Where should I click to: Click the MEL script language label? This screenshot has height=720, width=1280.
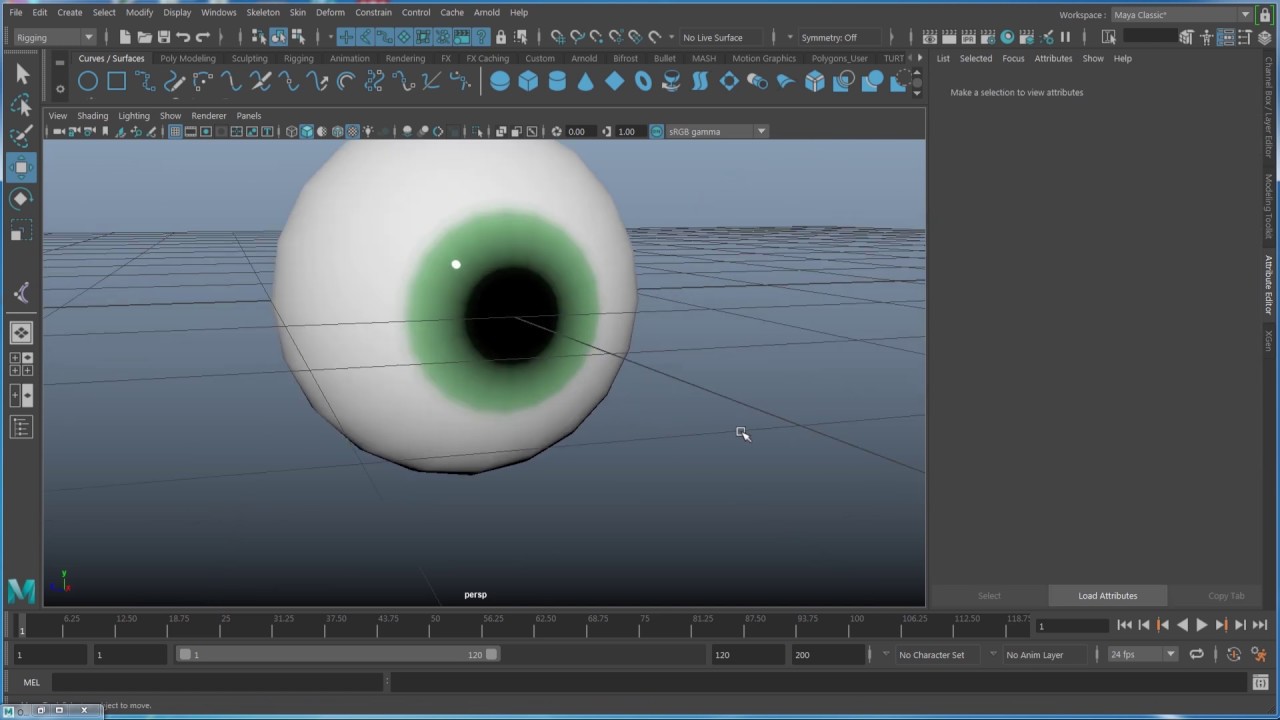pos(32,682)
